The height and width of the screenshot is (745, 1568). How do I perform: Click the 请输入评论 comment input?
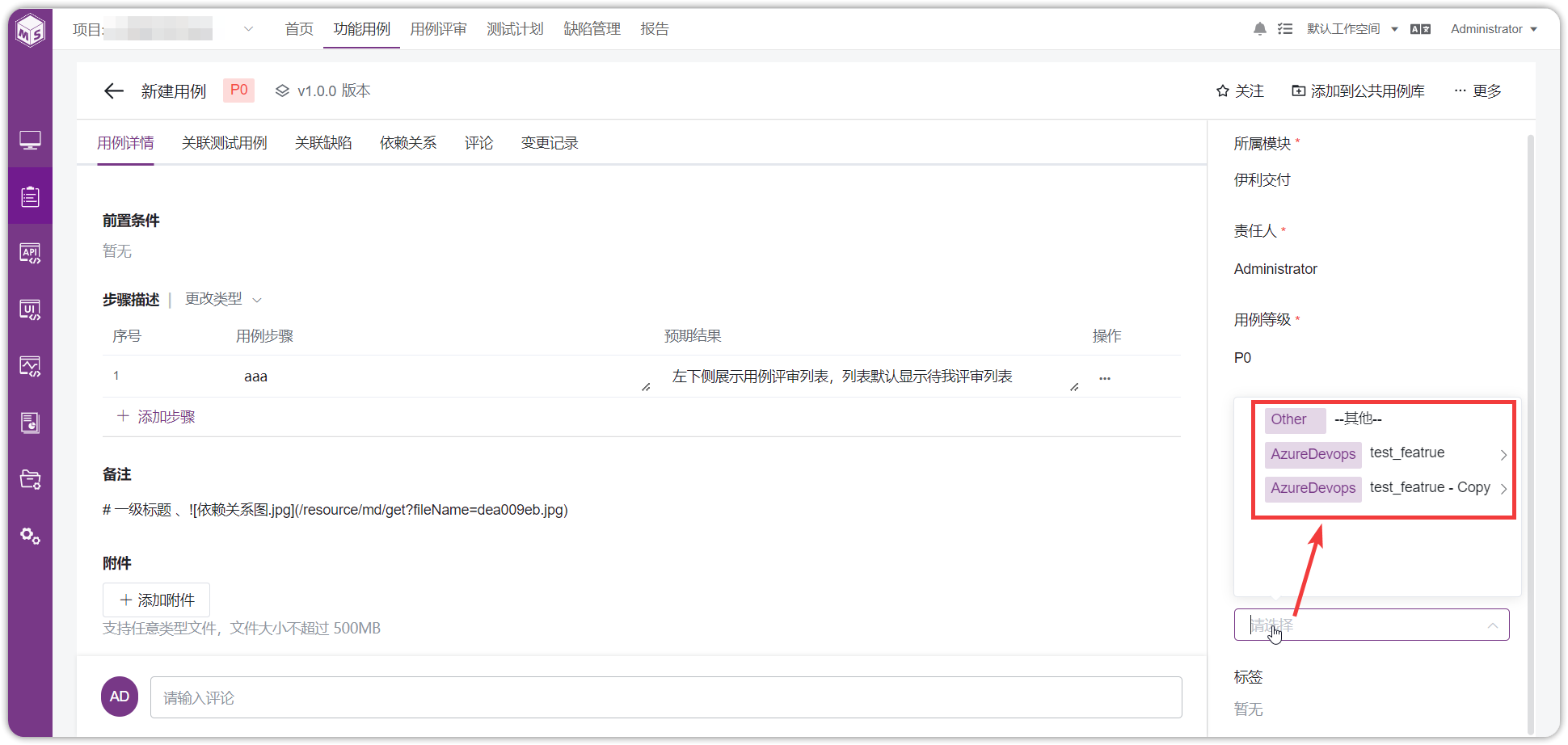[666, 697]
